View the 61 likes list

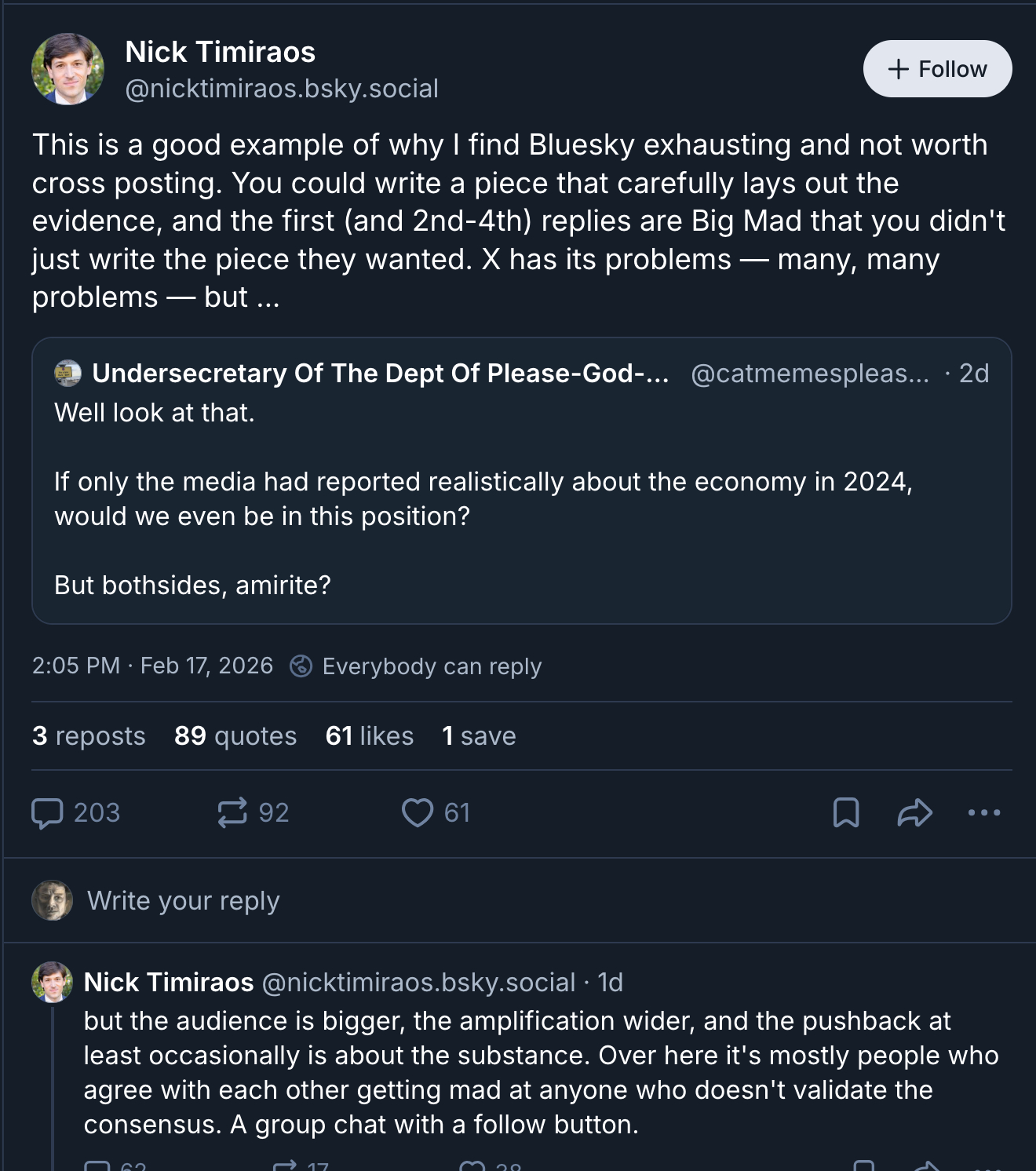pyautogui.click(x=369, y=735)
